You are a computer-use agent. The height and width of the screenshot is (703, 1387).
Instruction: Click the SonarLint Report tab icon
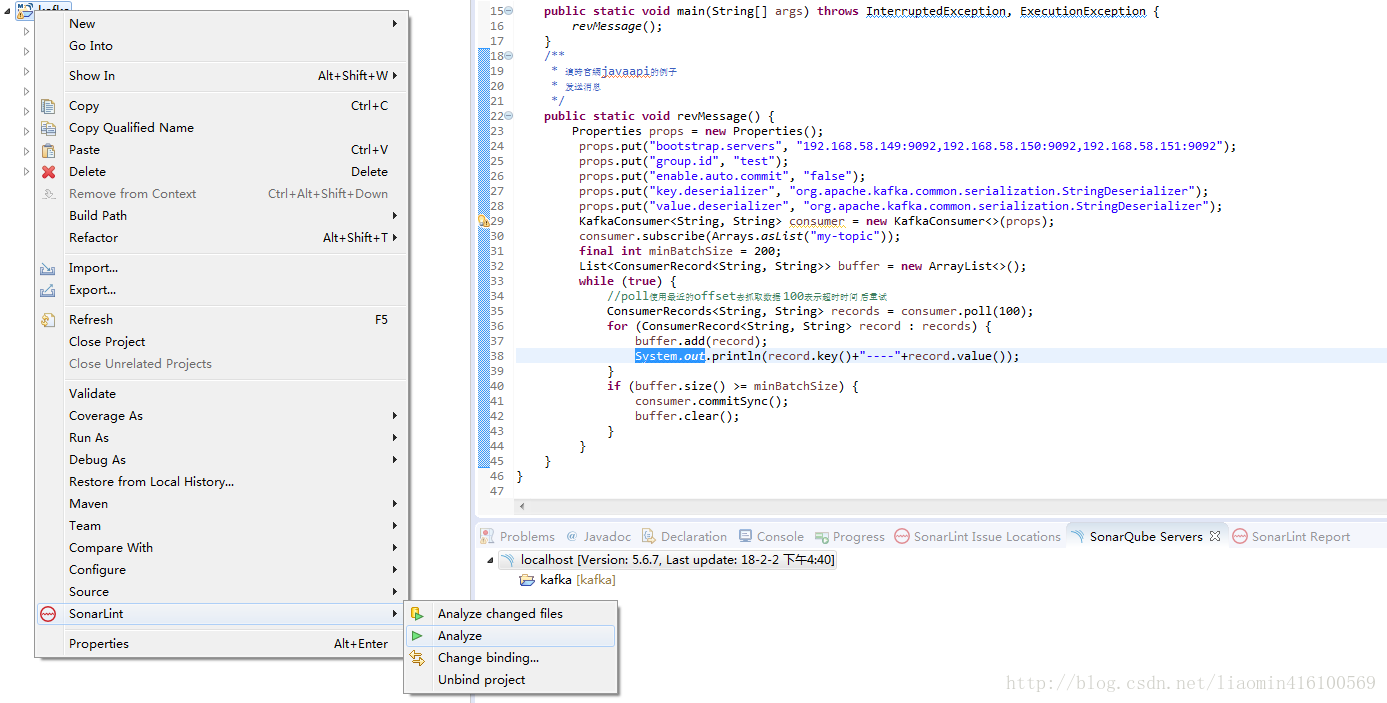1240,536
